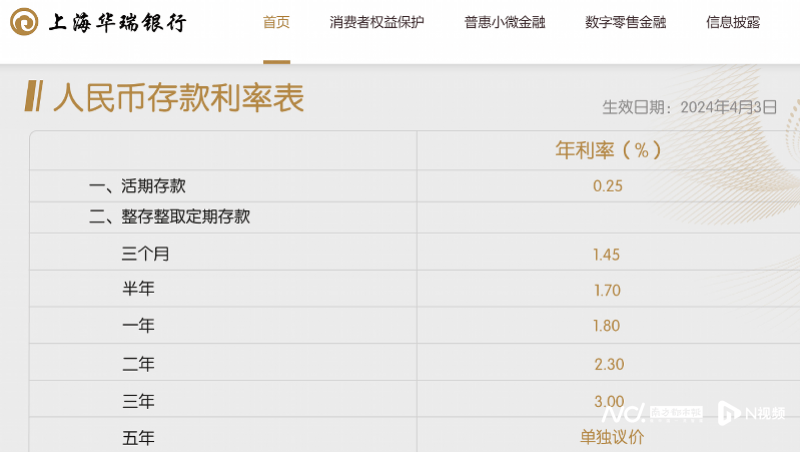
Task: Select the 二、整存整取定期存款 row label
Action: 169,217
